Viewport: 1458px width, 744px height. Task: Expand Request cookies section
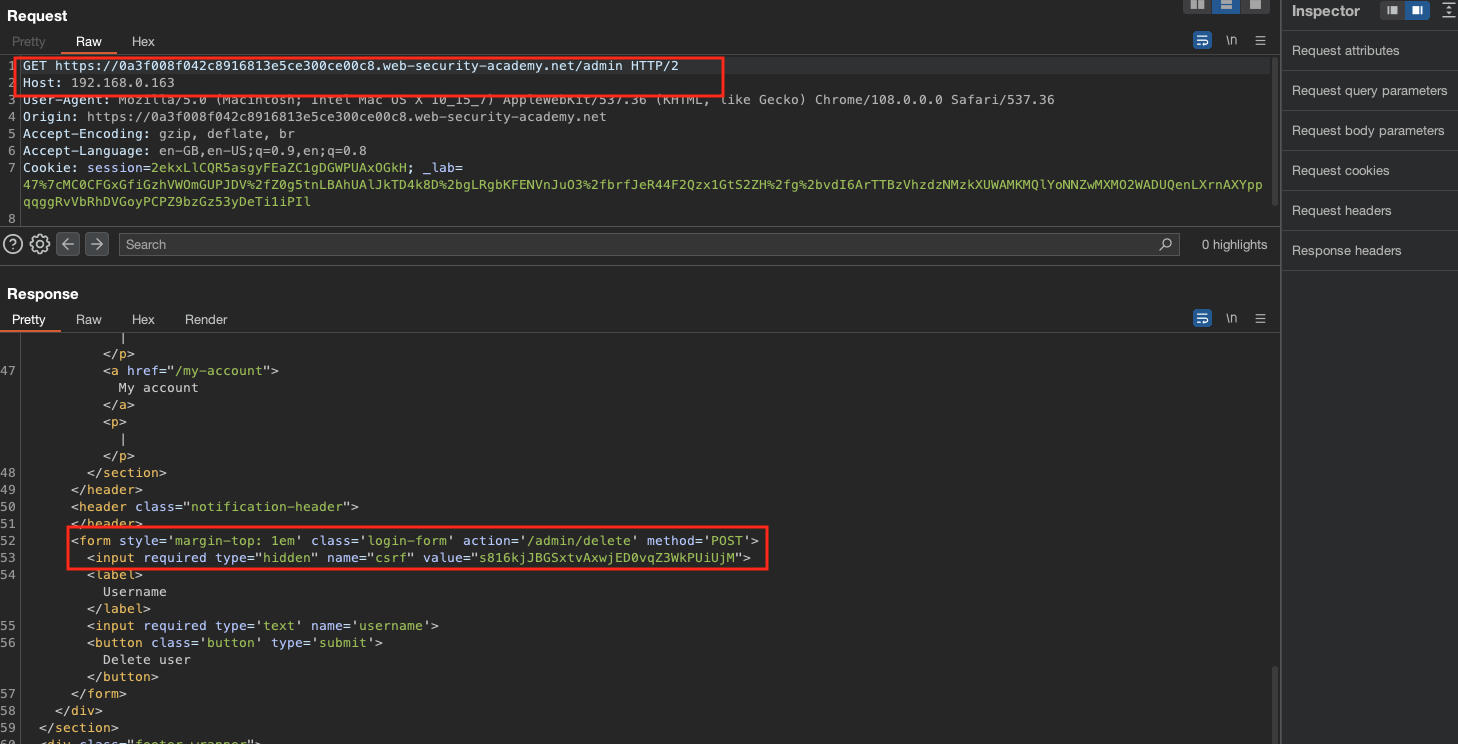pos(1340,171)
